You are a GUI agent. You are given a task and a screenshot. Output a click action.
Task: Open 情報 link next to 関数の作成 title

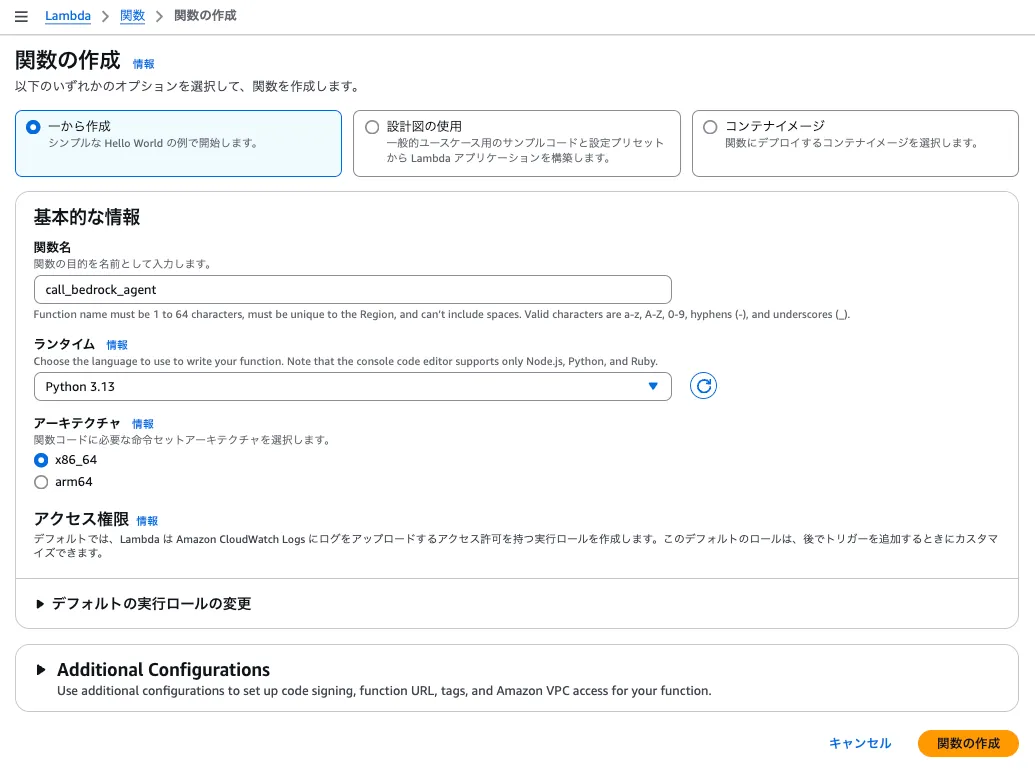pos(143,64)
